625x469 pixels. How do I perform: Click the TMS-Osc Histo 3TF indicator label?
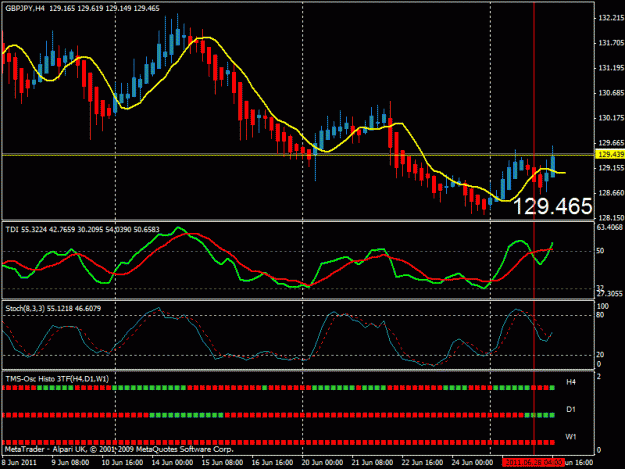[x=57, y=379]
